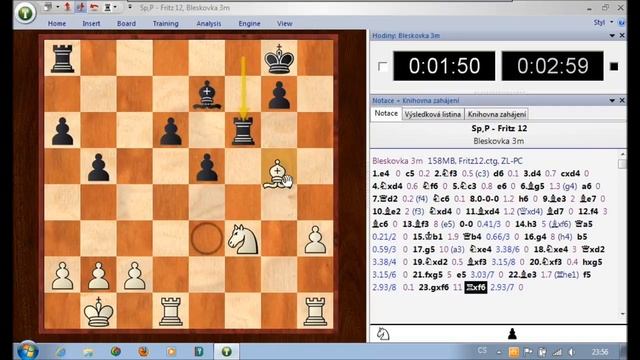
Task: Click the circled e3 square
Action: coord(207,239)
